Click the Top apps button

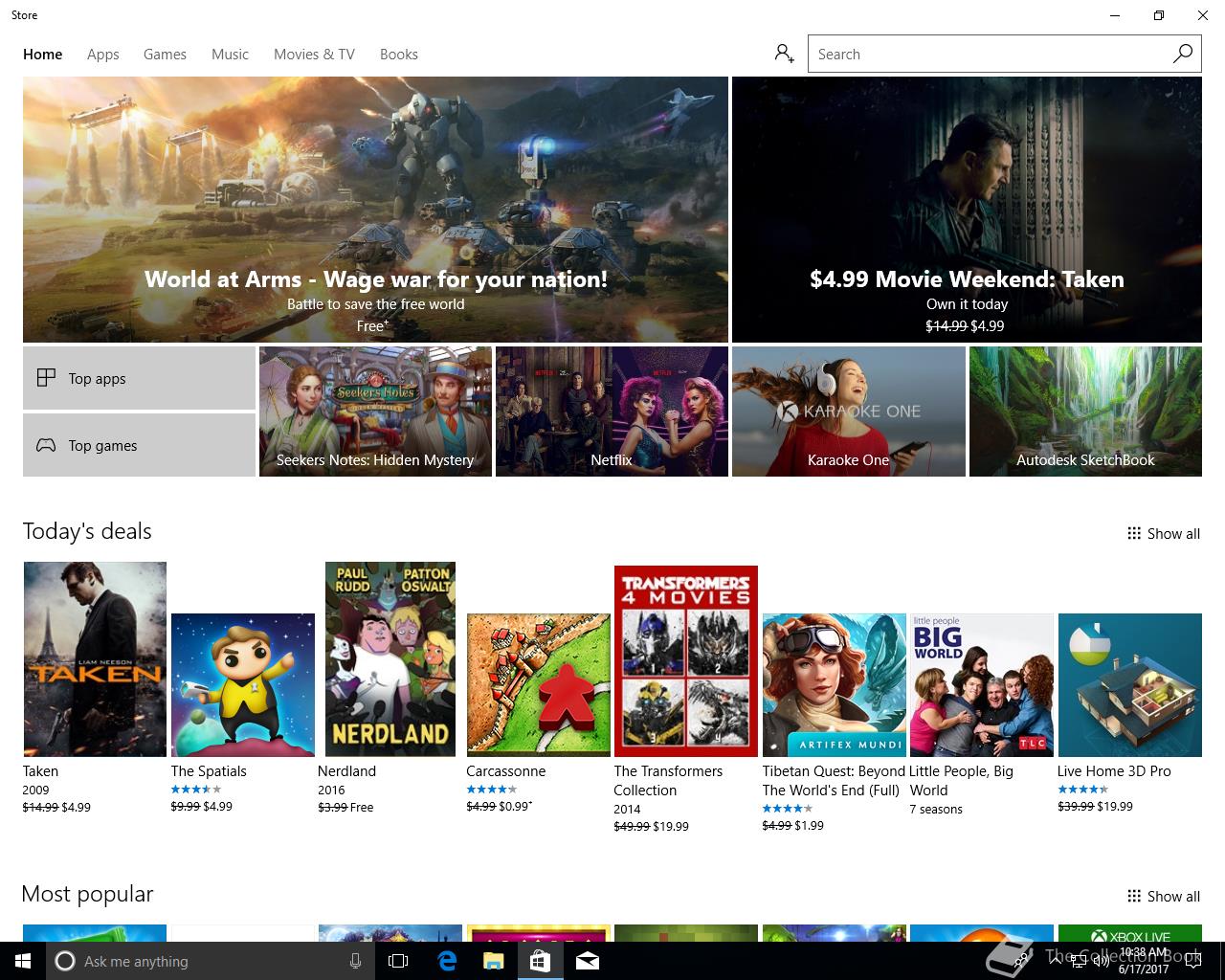pyautogui.click(x=139, y=378)
